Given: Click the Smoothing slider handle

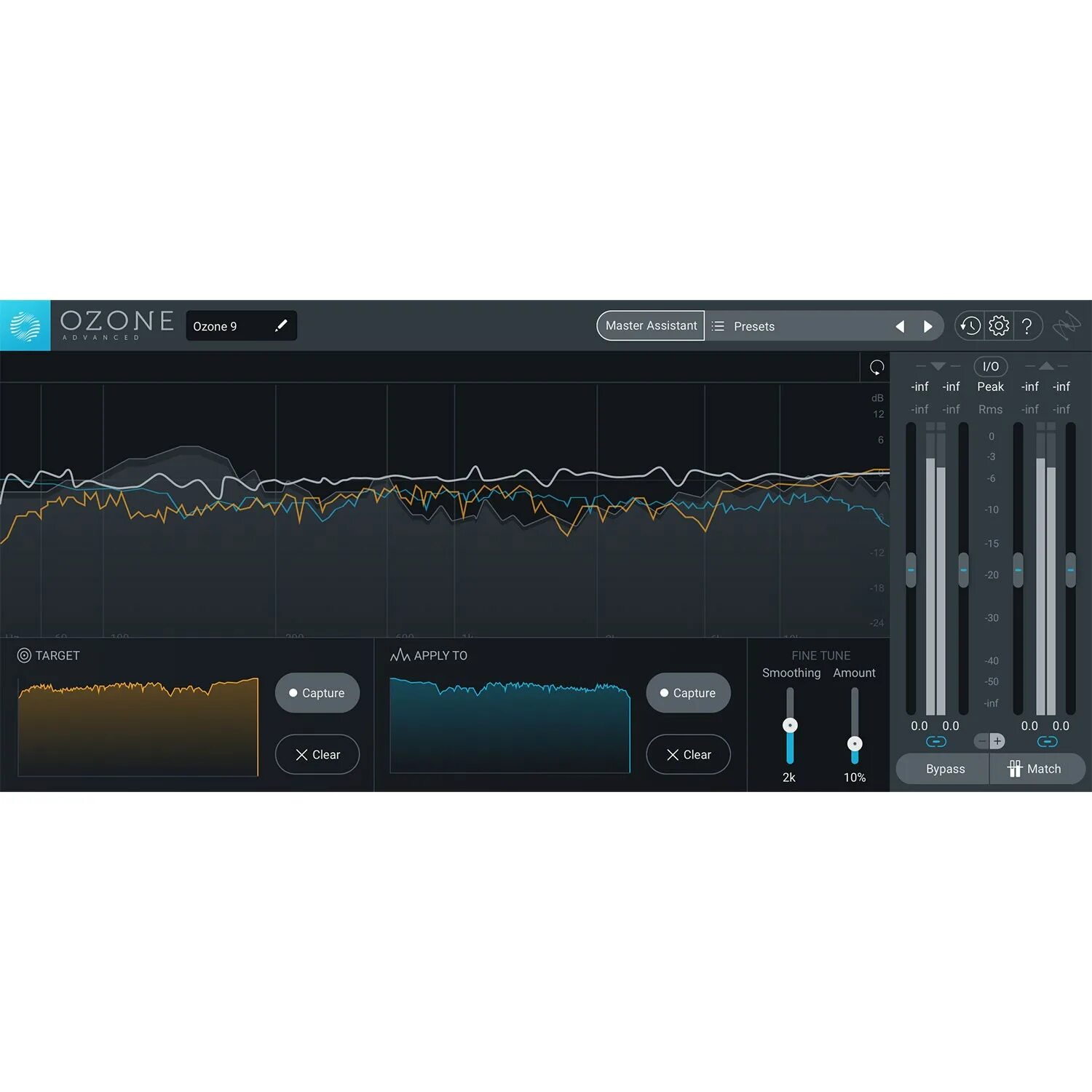Looking at the screenshot, I should click(790, 725).
